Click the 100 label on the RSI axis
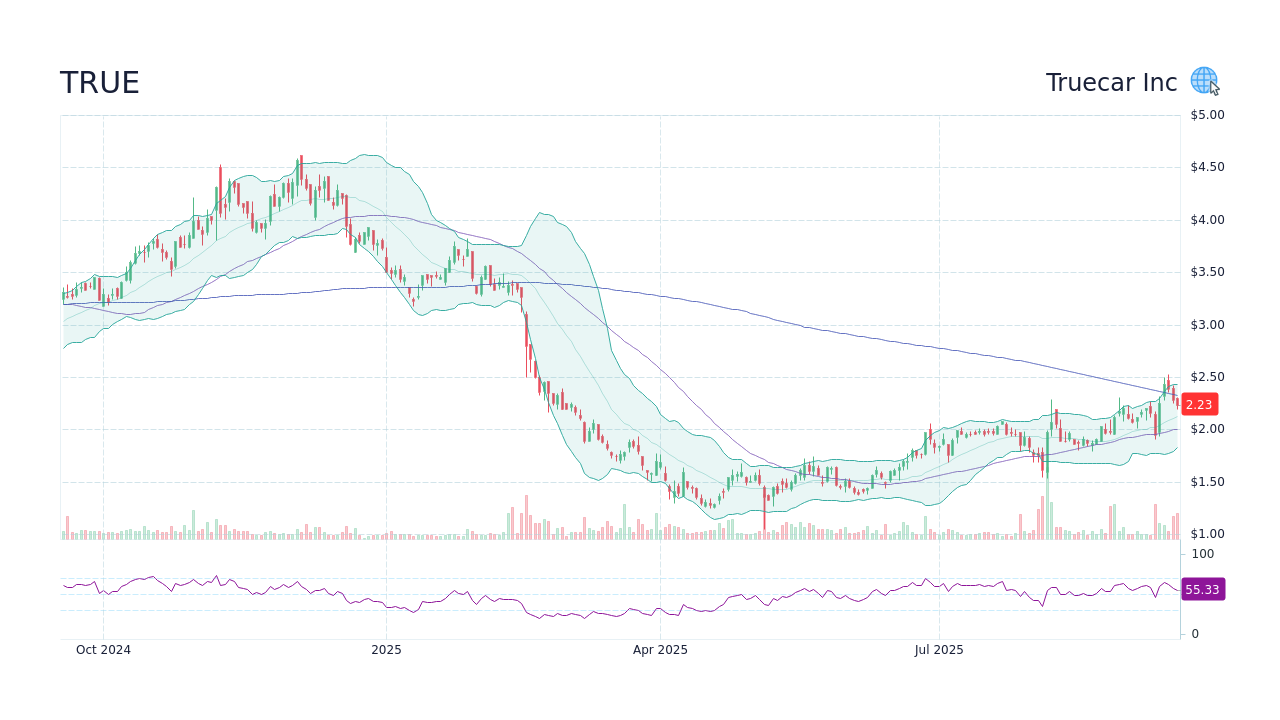Screen dimensions: 1280x720 (x=1201, y=554)
